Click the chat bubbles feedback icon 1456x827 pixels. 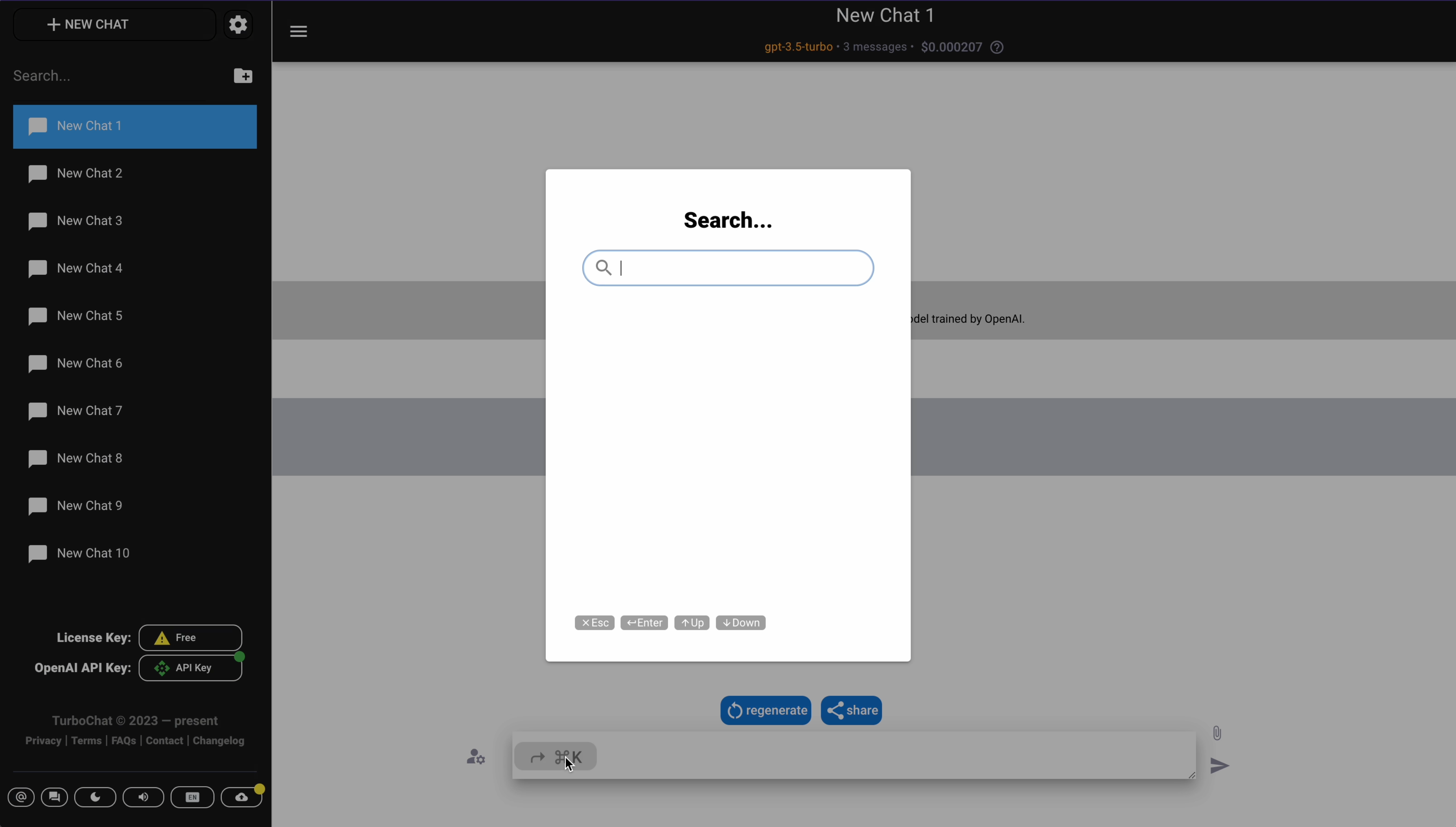55,797
